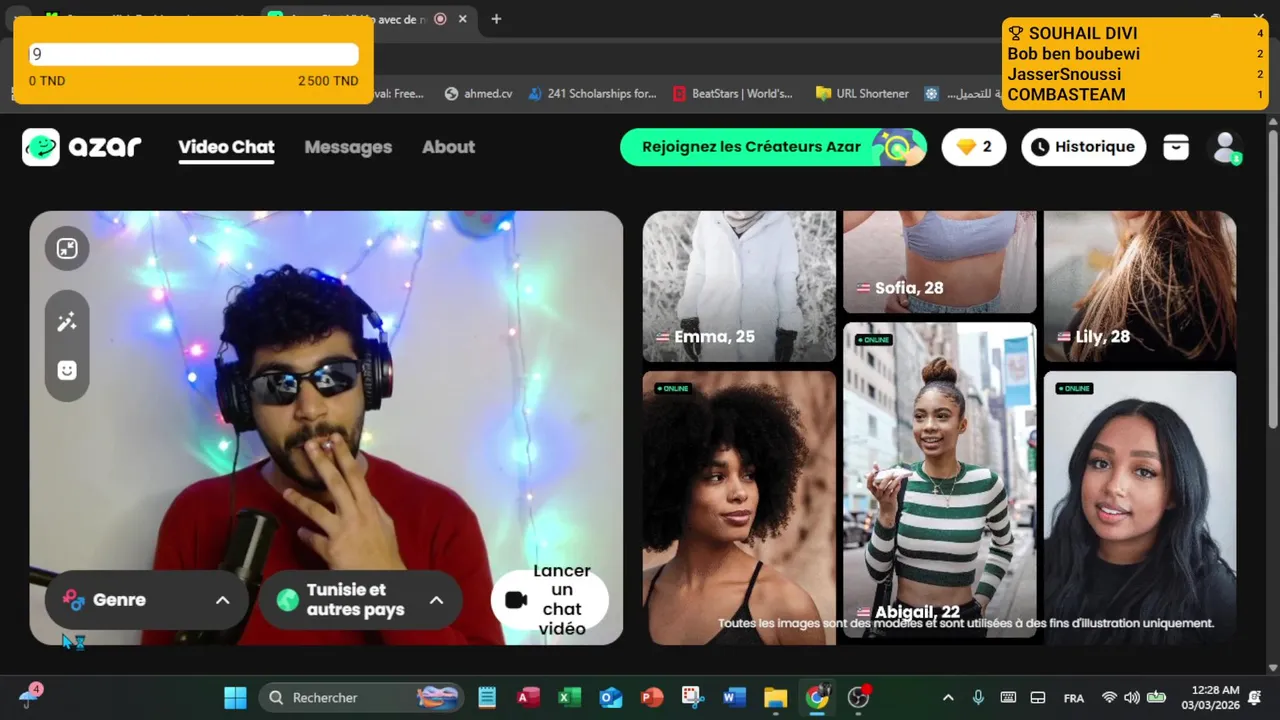This screenshot has height=720, width=1280.
Task: Click the Rechercher taskbar search box
Action: pos(362,698)
